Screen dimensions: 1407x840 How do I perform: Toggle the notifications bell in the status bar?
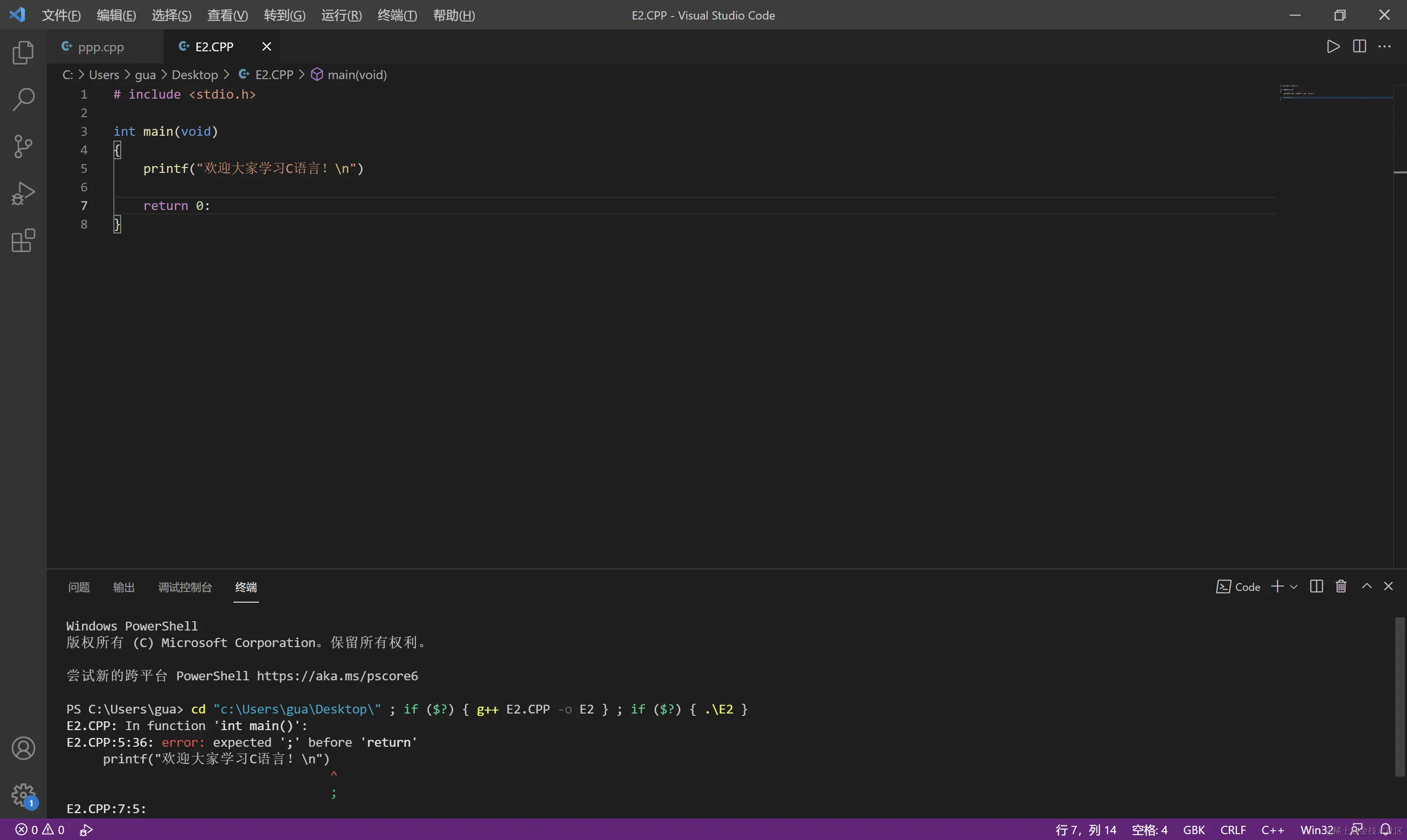tap(1385, 830)
